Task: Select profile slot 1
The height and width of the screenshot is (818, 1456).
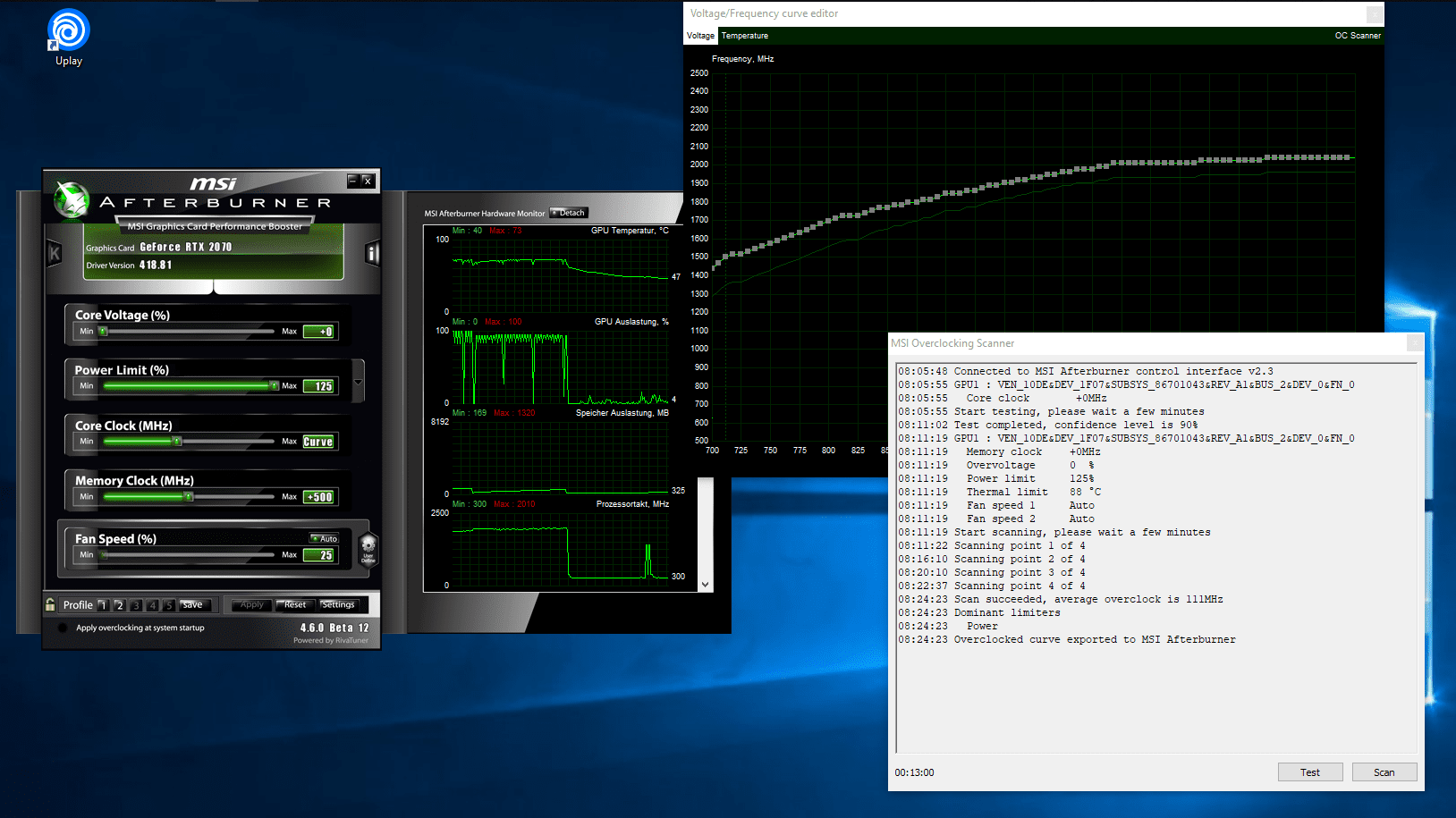Action: pyautogui.click(x=103, y=605)
